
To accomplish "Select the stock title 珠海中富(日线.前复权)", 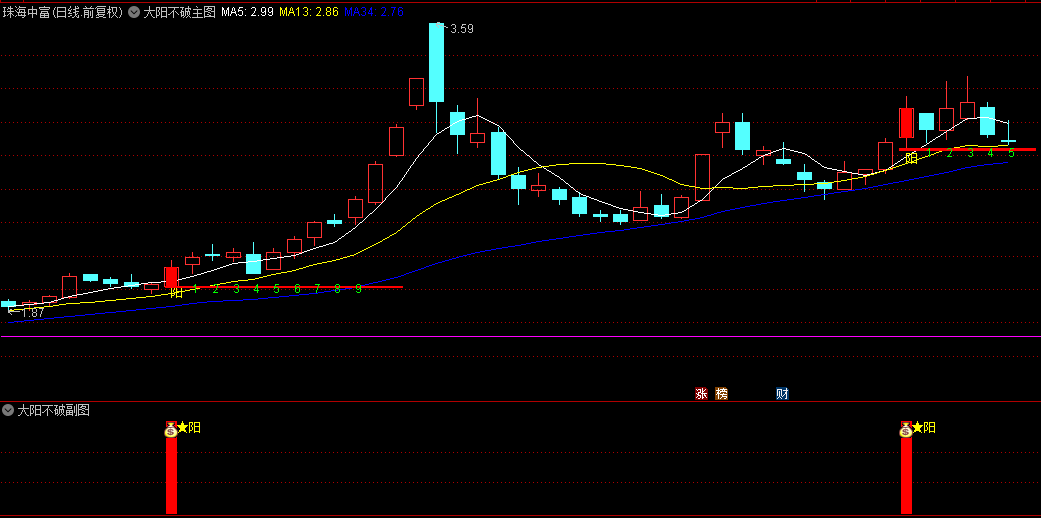I will (62, 12).
